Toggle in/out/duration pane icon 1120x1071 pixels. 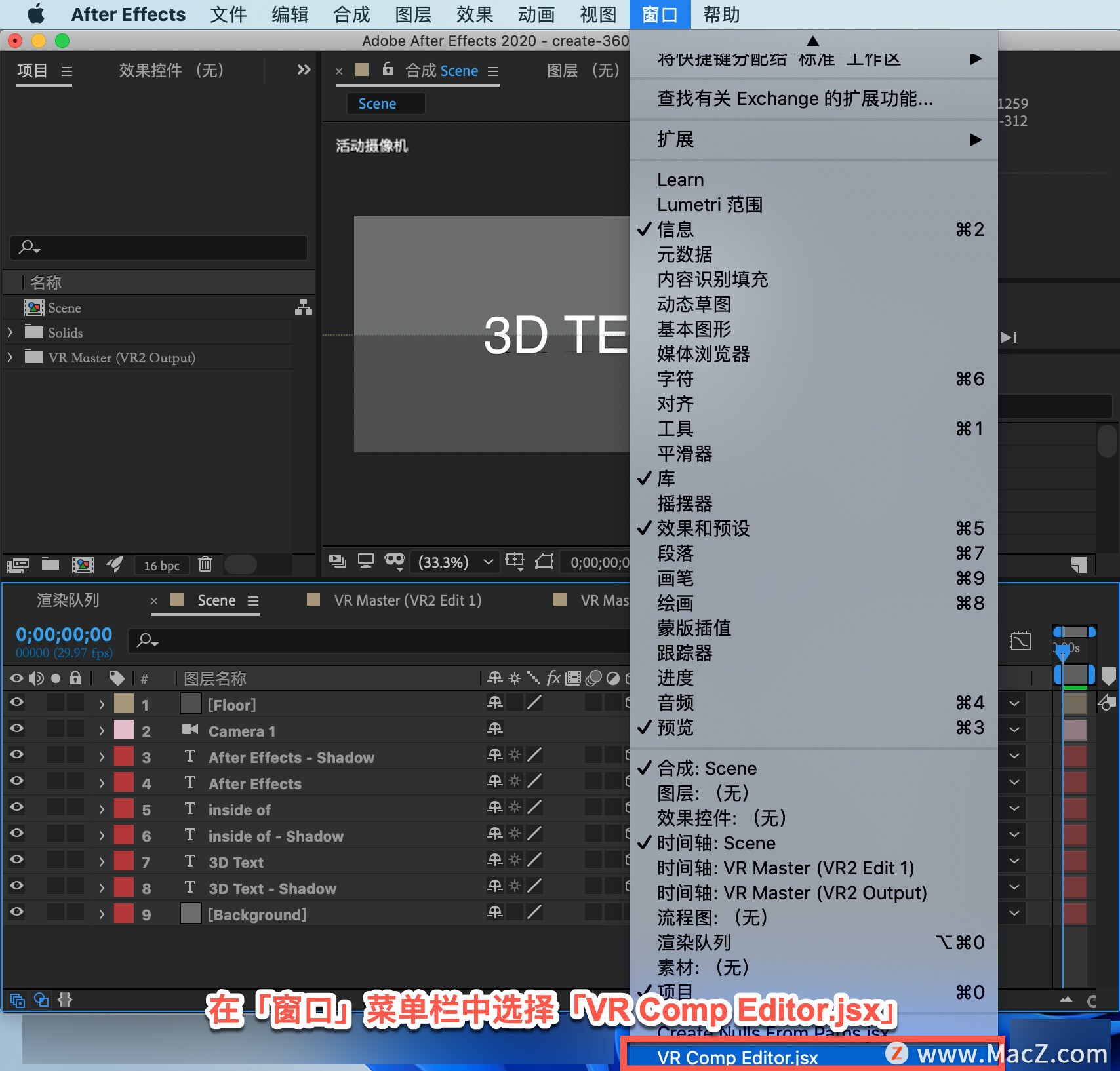tap(65, 1000)
